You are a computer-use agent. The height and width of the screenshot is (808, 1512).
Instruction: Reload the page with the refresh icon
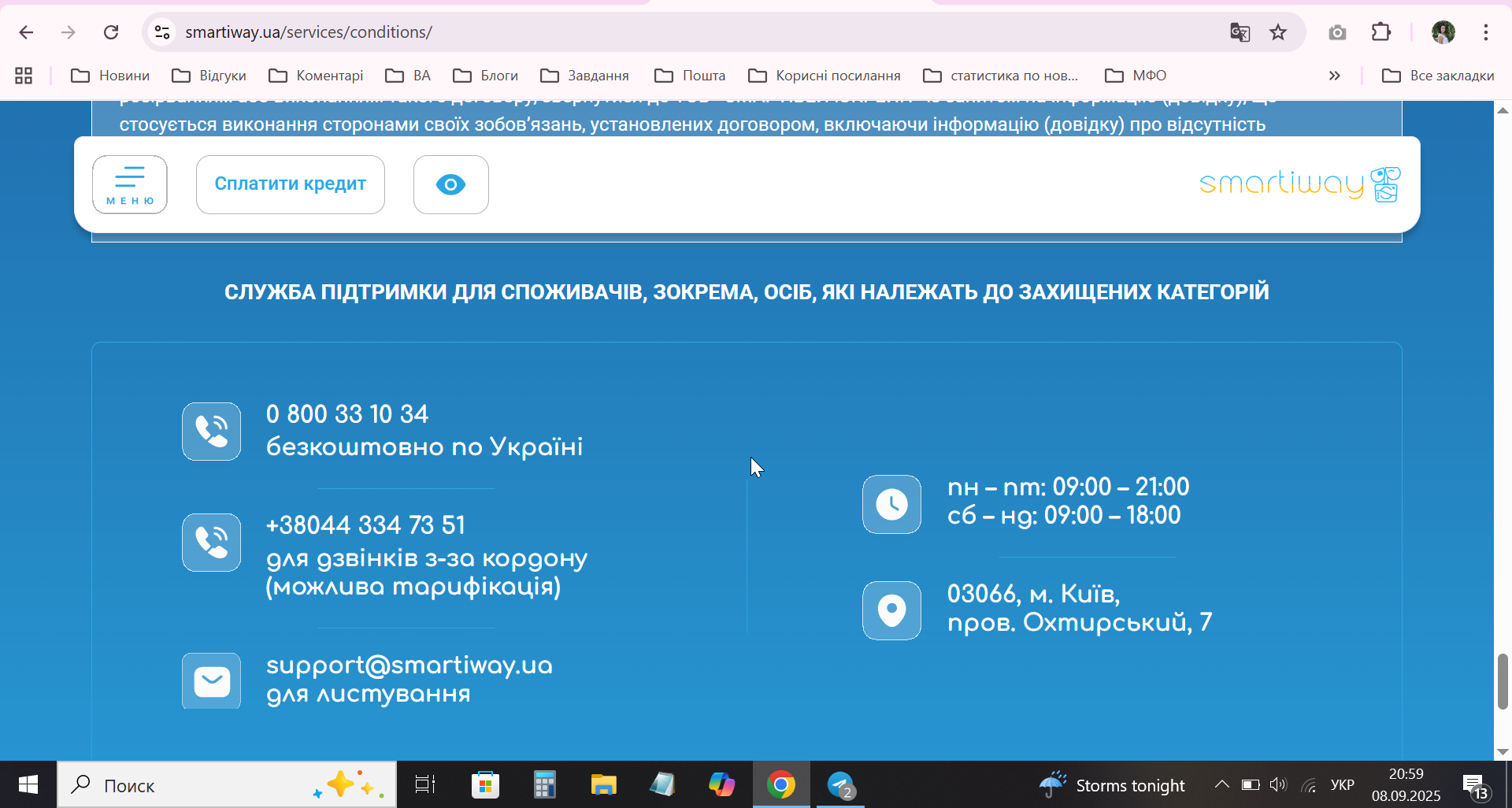click(111, 32)
